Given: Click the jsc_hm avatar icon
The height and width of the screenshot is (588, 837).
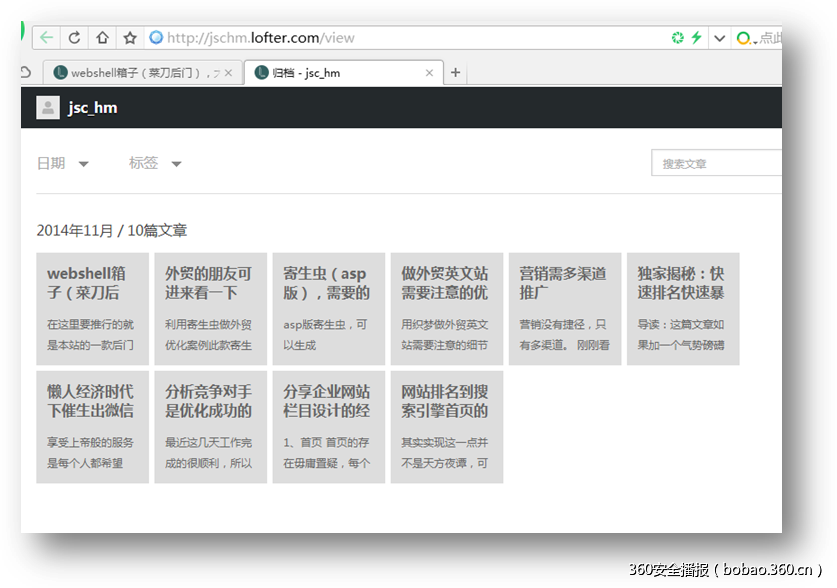Looking at the screenshot, I should [x=48, y=107].
